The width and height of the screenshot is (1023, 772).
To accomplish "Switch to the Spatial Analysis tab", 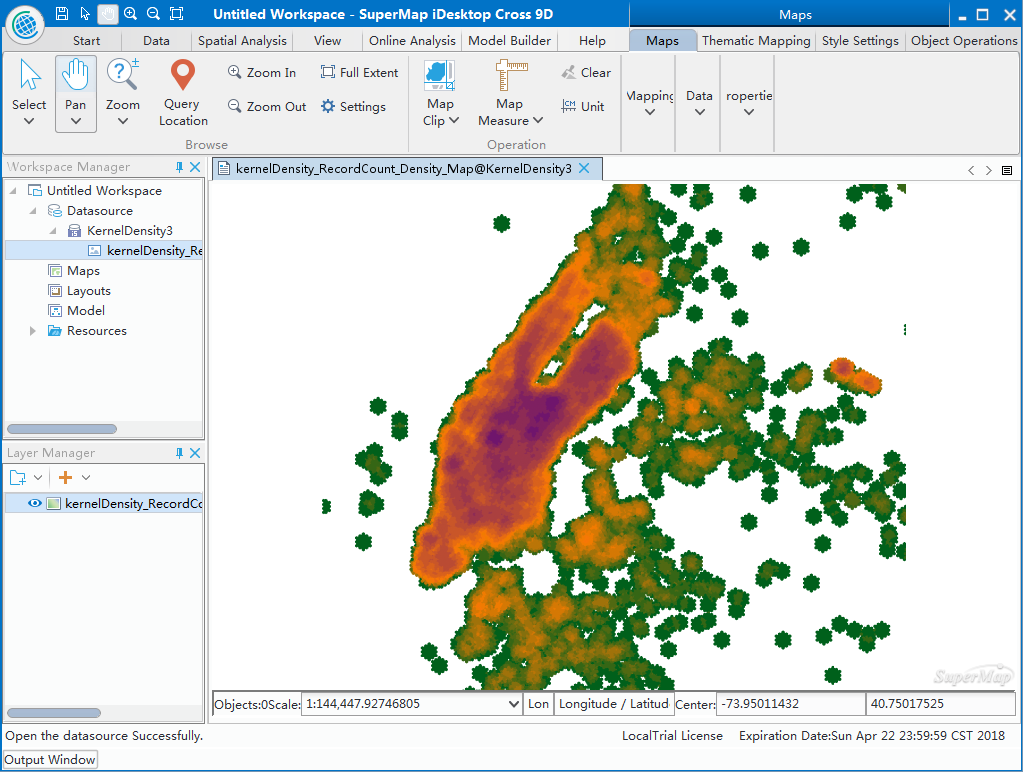I will tap(242, 41).
